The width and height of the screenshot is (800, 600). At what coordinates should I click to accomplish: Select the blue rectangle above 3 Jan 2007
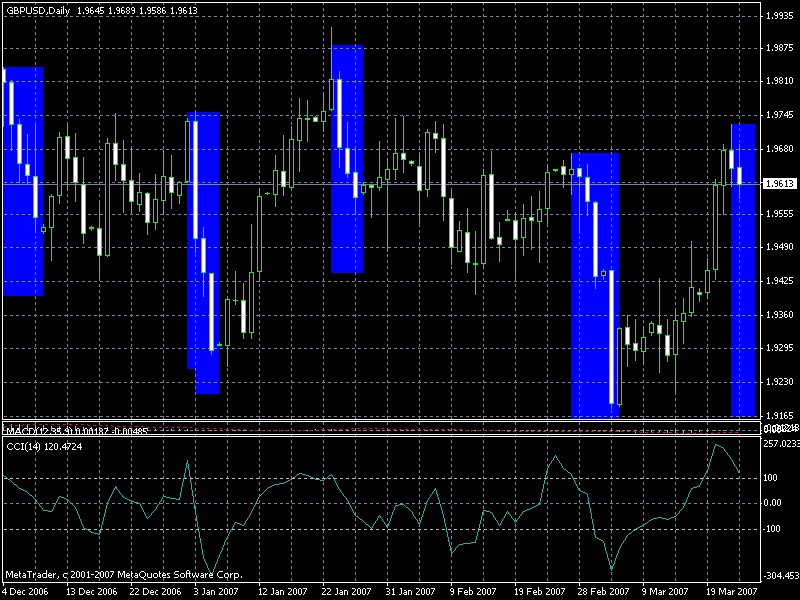(x=203, y=253)
